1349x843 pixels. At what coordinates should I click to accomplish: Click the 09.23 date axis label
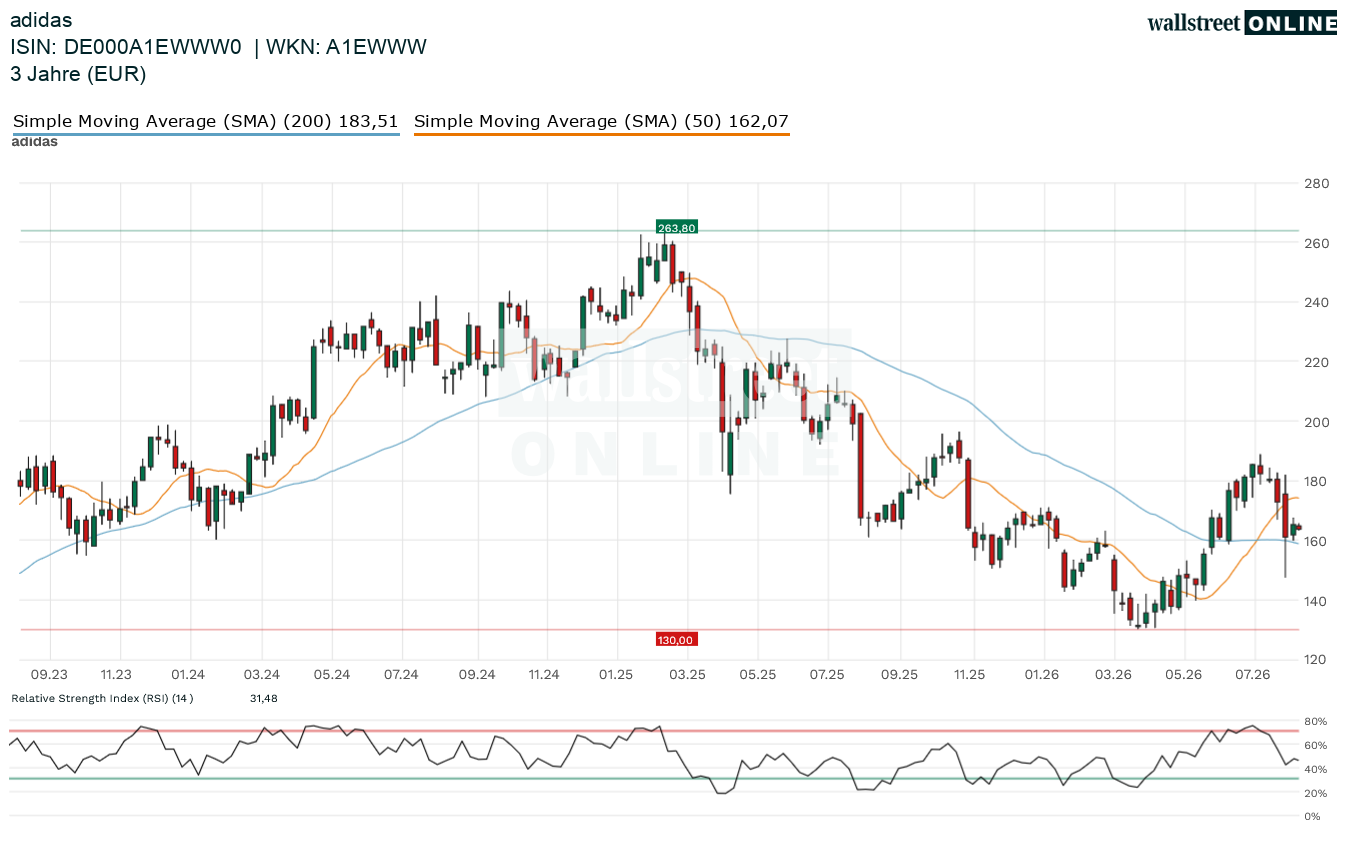pos(49,675)
